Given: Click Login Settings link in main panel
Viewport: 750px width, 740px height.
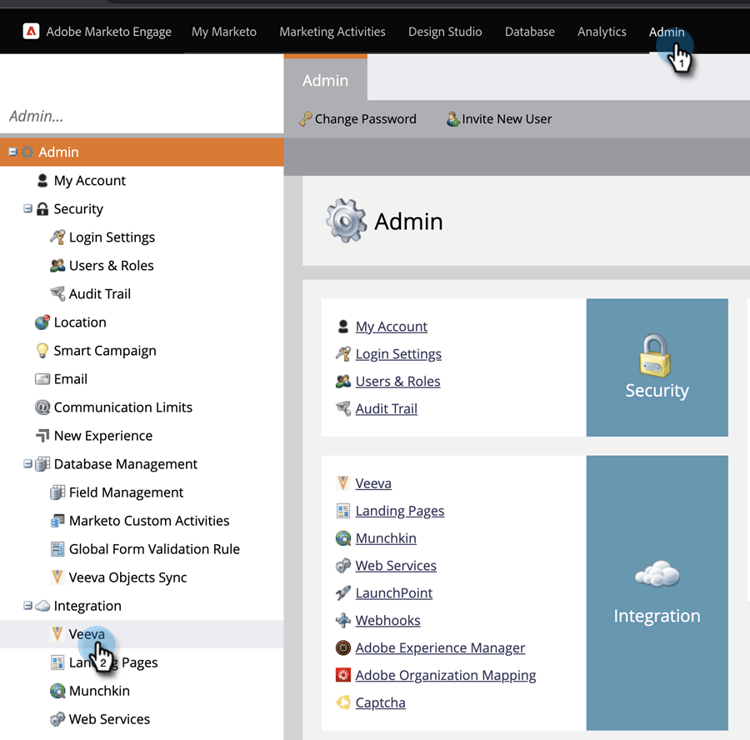Looking at the screenshot, I should point(398,353).
